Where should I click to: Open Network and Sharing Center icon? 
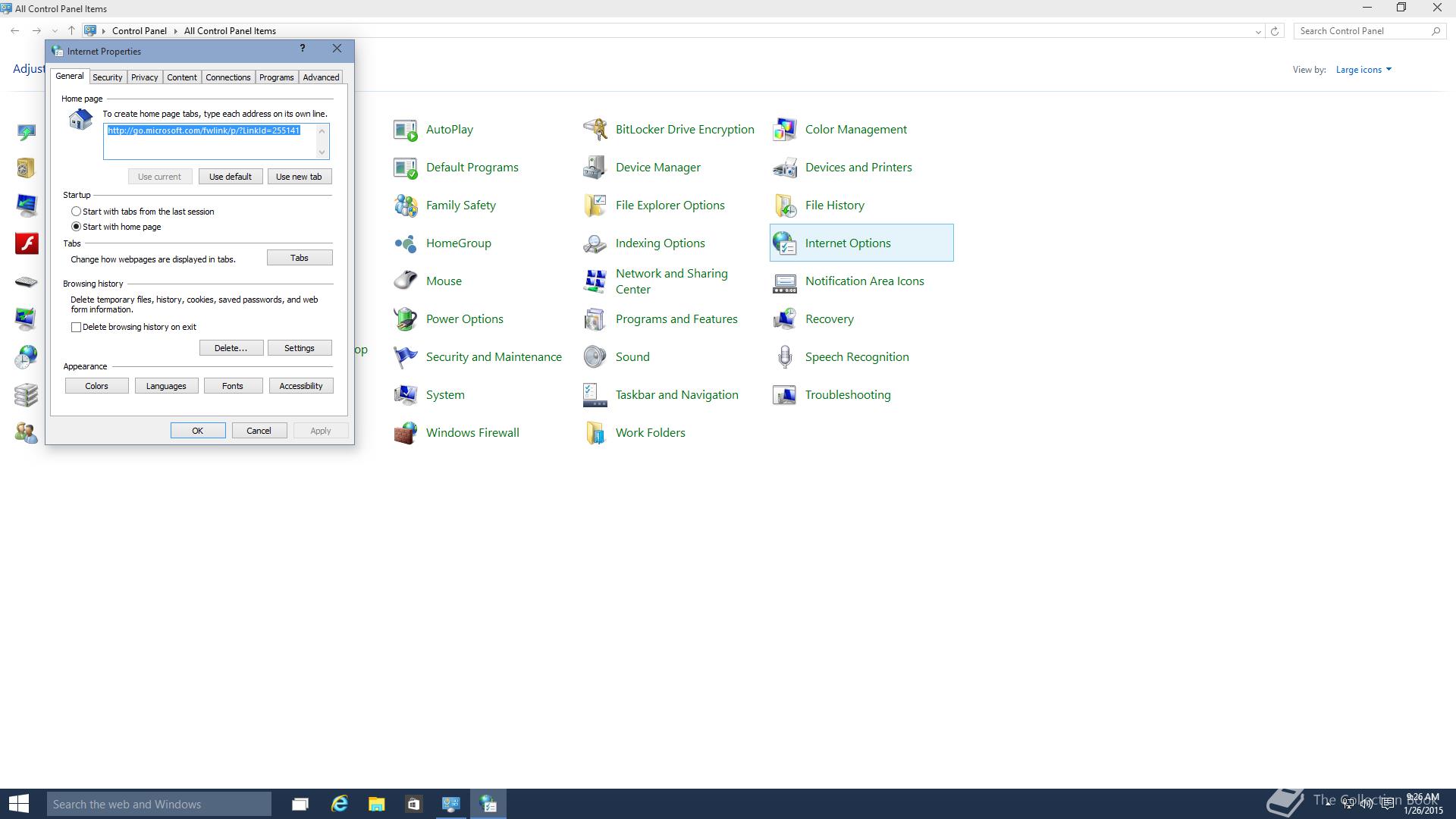tap(595, 281)
